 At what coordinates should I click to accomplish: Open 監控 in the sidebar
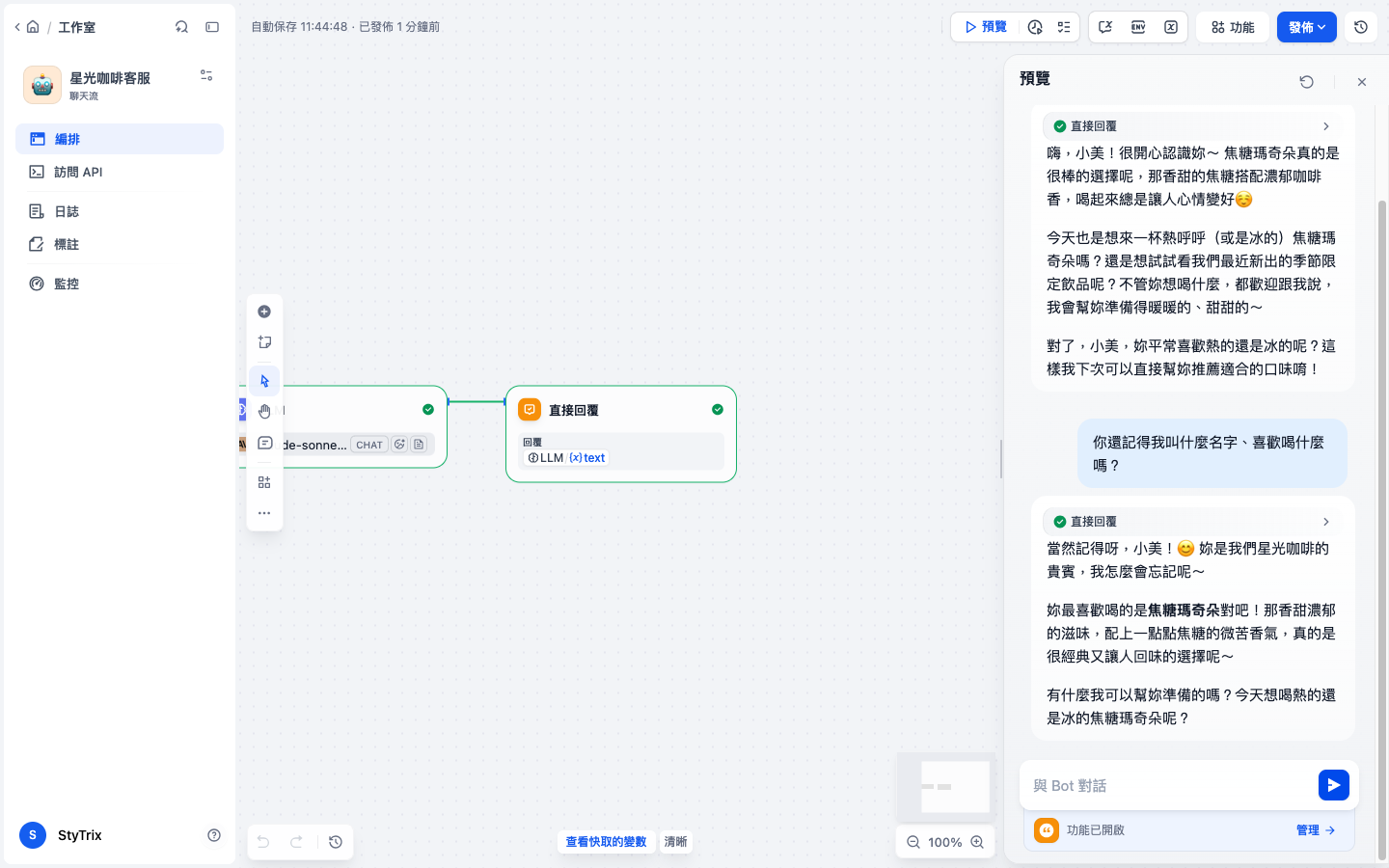pyautogui.click(x=120, y=284)
